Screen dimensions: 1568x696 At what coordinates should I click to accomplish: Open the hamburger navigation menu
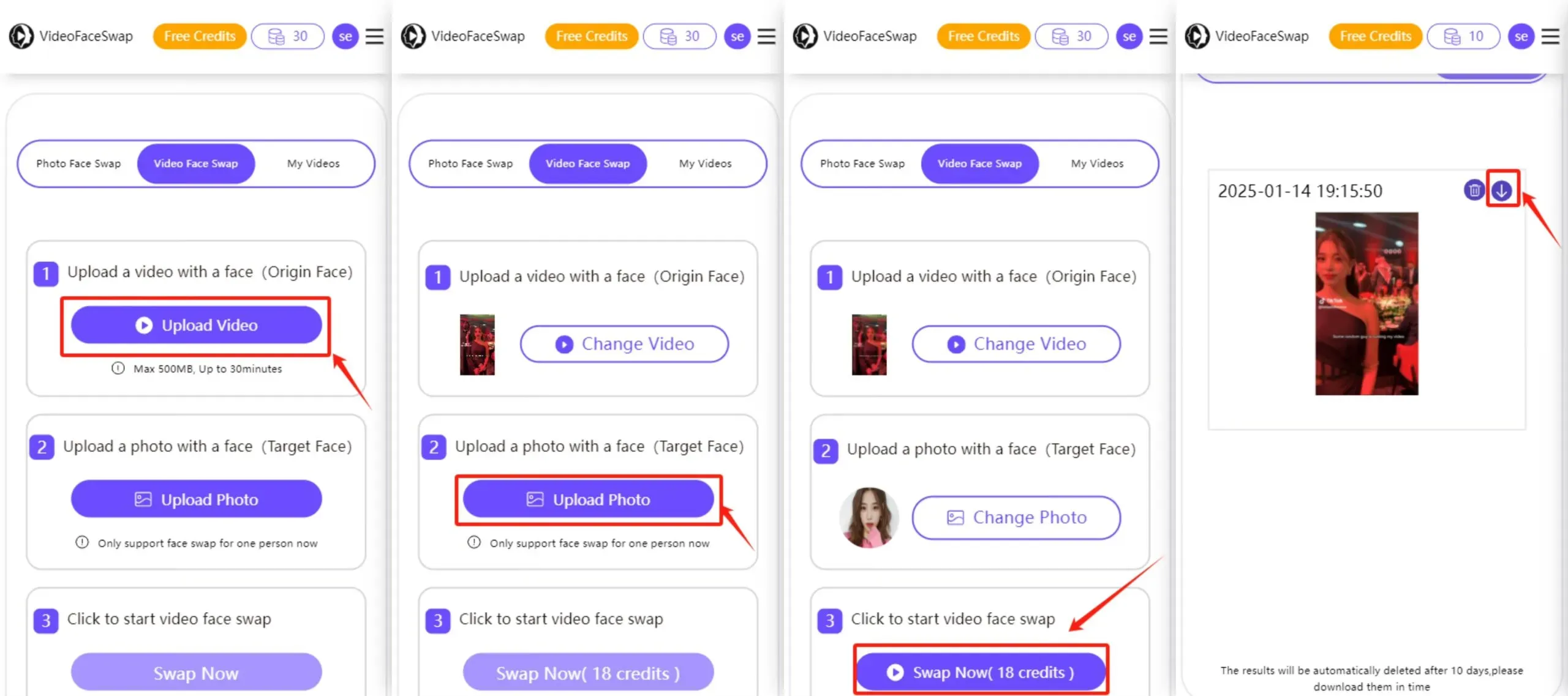(375, 36)
